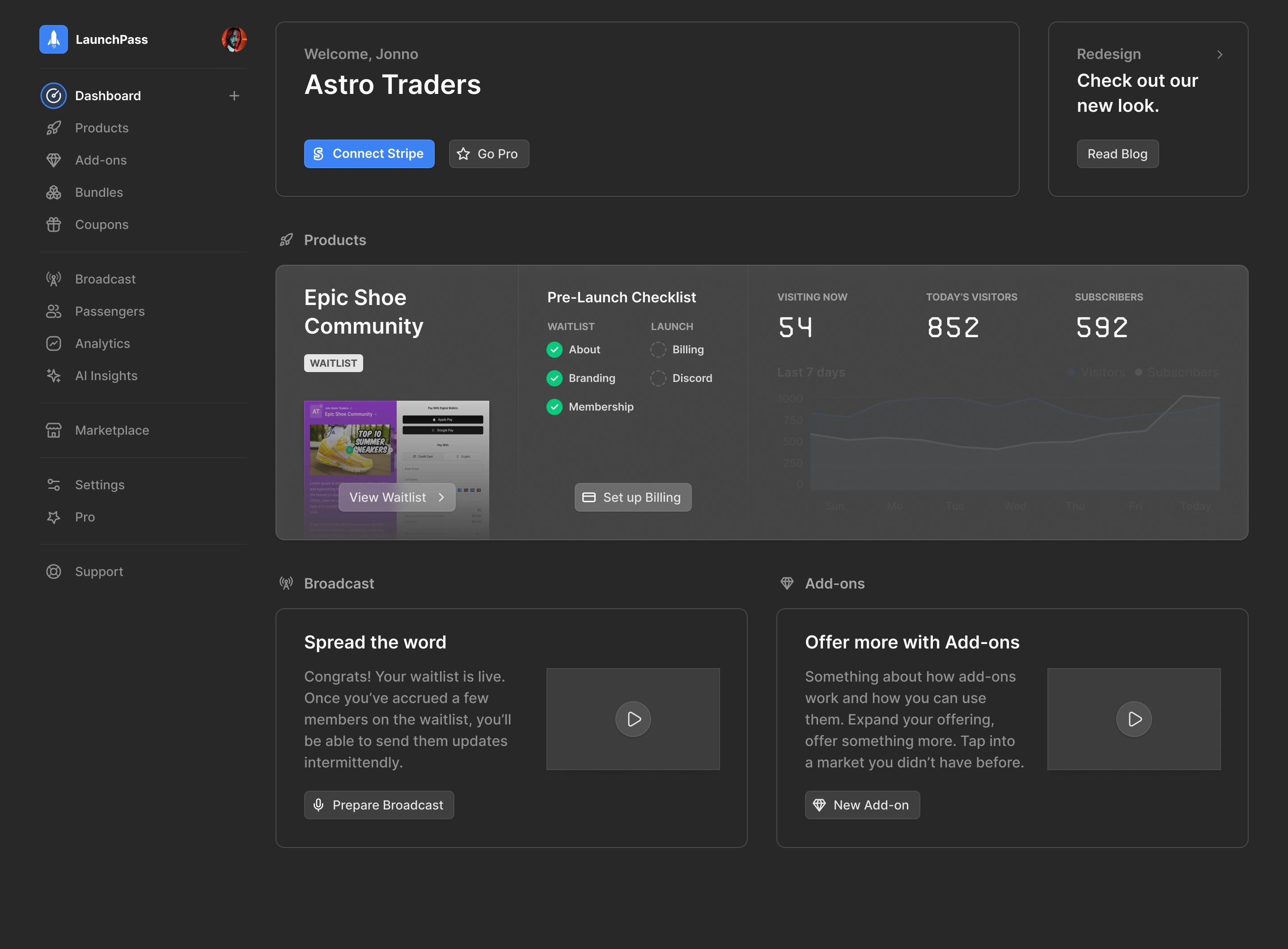Play the Add-ons intro video
The width and height of the screenshot is (1288, 949).
[x=1133, y=719]
